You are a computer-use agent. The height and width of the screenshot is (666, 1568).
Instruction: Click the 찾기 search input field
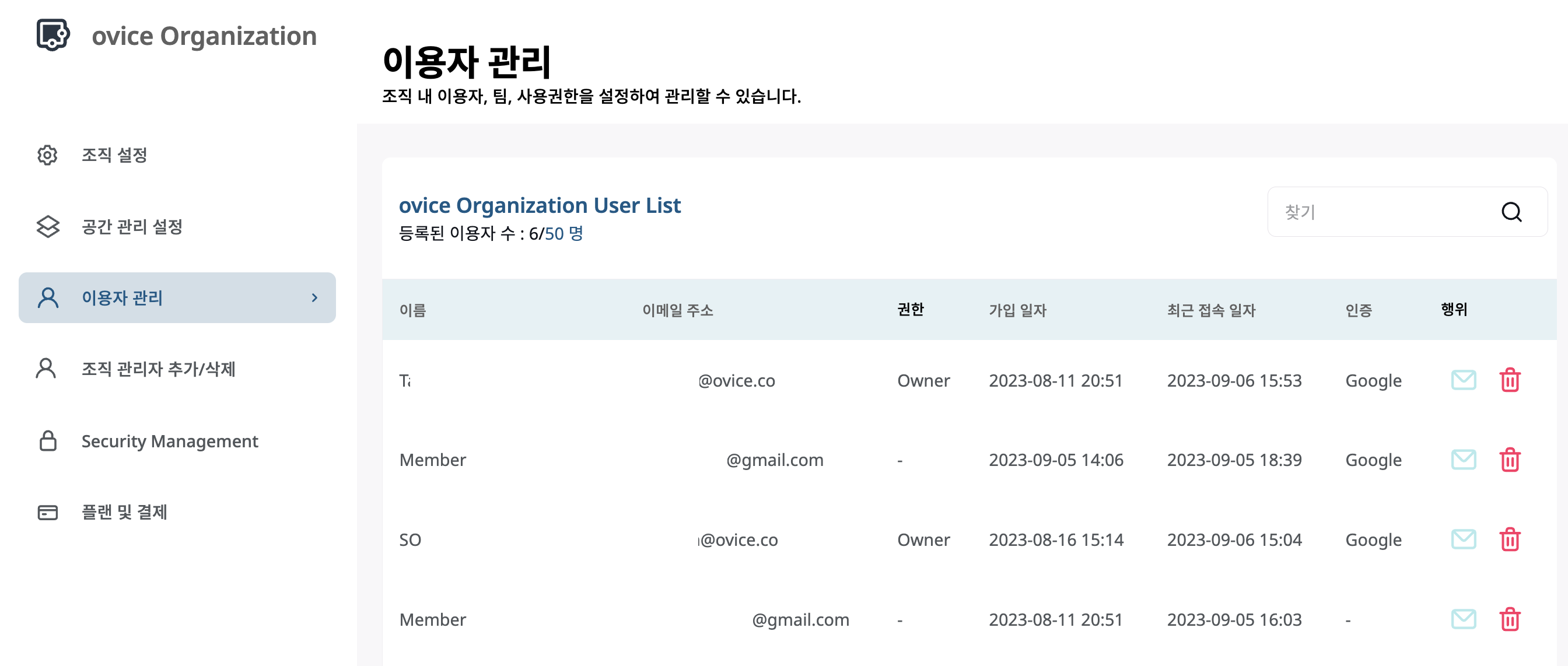(x=1406, y=212)
